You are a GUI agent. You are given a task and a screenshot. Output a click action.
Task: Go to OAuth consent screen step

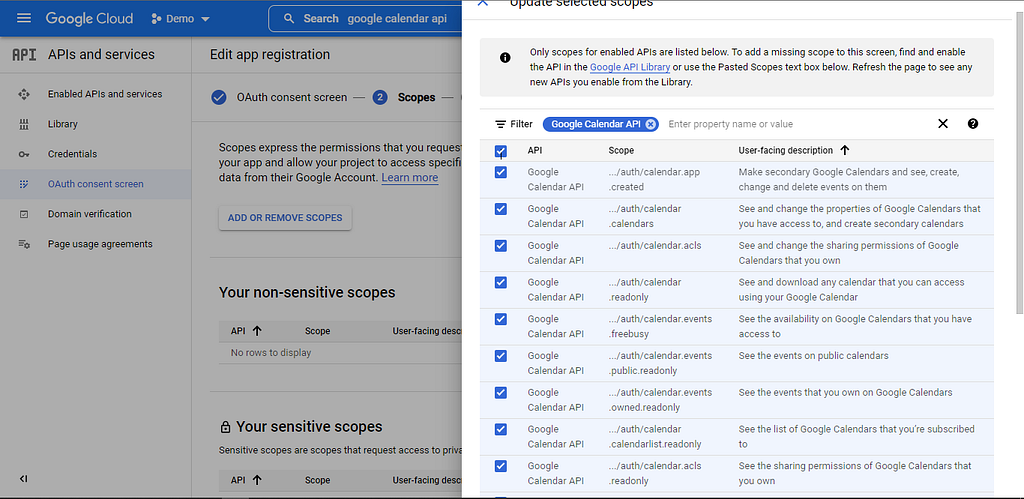(x=292, y=97)
